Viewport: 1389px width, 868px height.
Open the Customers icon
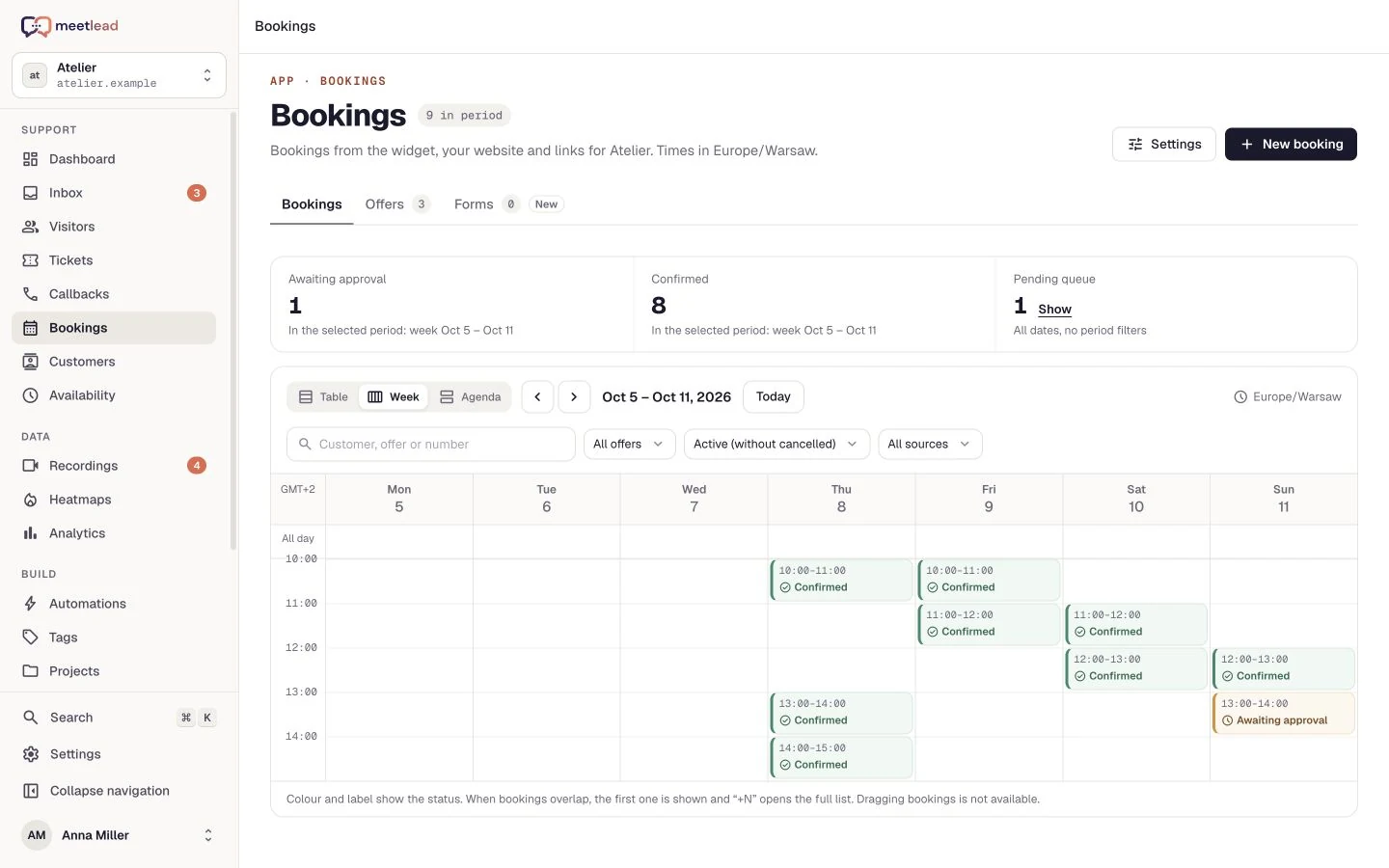click(x=31, y=362)
